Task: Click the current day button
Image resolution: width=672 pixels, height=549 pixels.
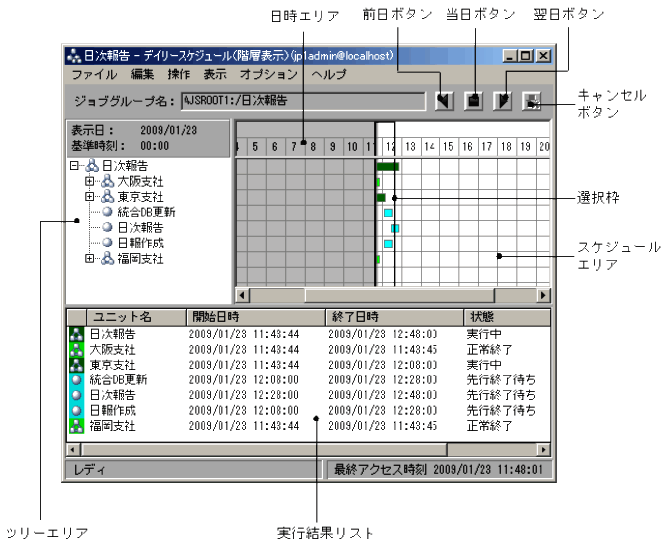Action: (474, 101)
